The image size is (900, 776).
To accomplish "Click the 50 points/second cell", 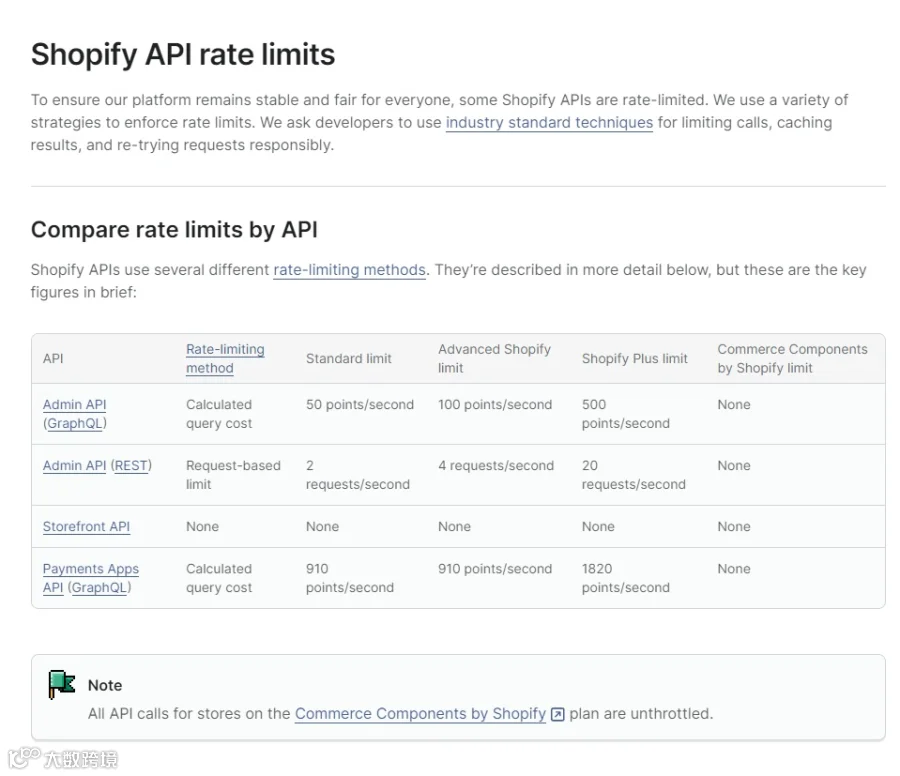I will (360, 405).
